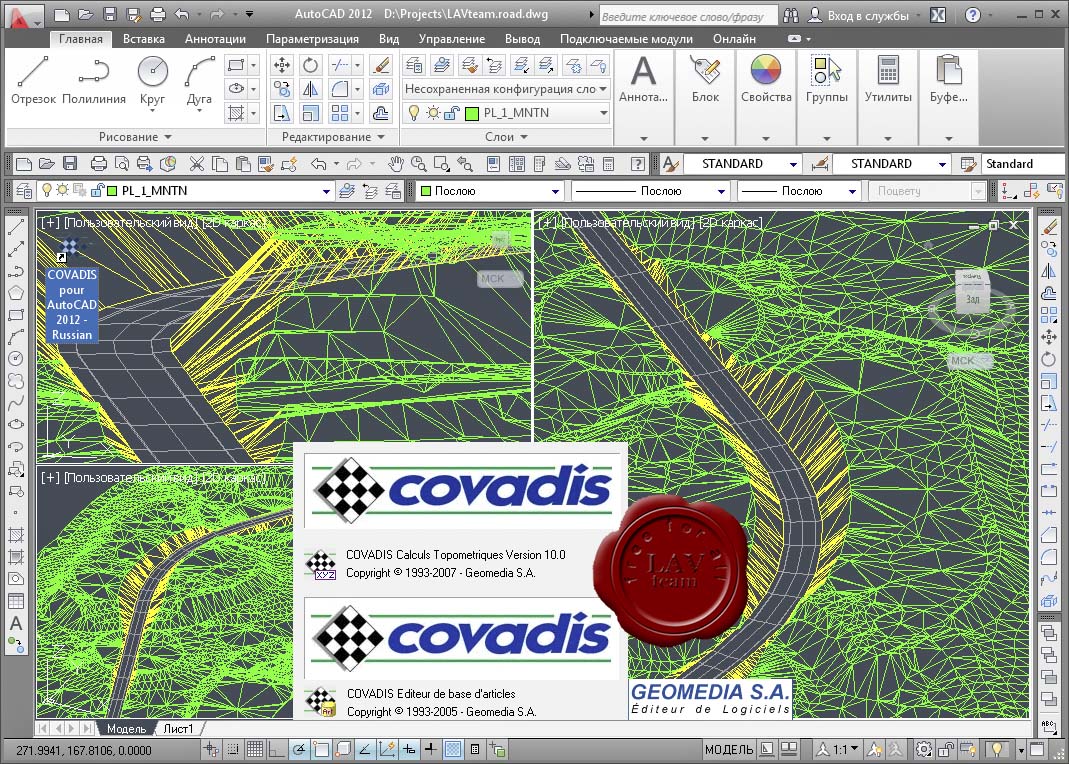Toggle layer light bulb on/off in ribbon Слои
This screenshot has width=1069, height=764.
tap(414, 113)
